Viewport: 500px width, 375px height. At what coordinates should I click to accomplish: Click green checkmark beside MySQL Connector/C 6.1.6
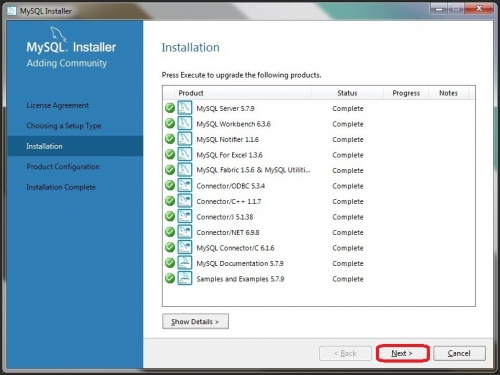tap(170, 247)
